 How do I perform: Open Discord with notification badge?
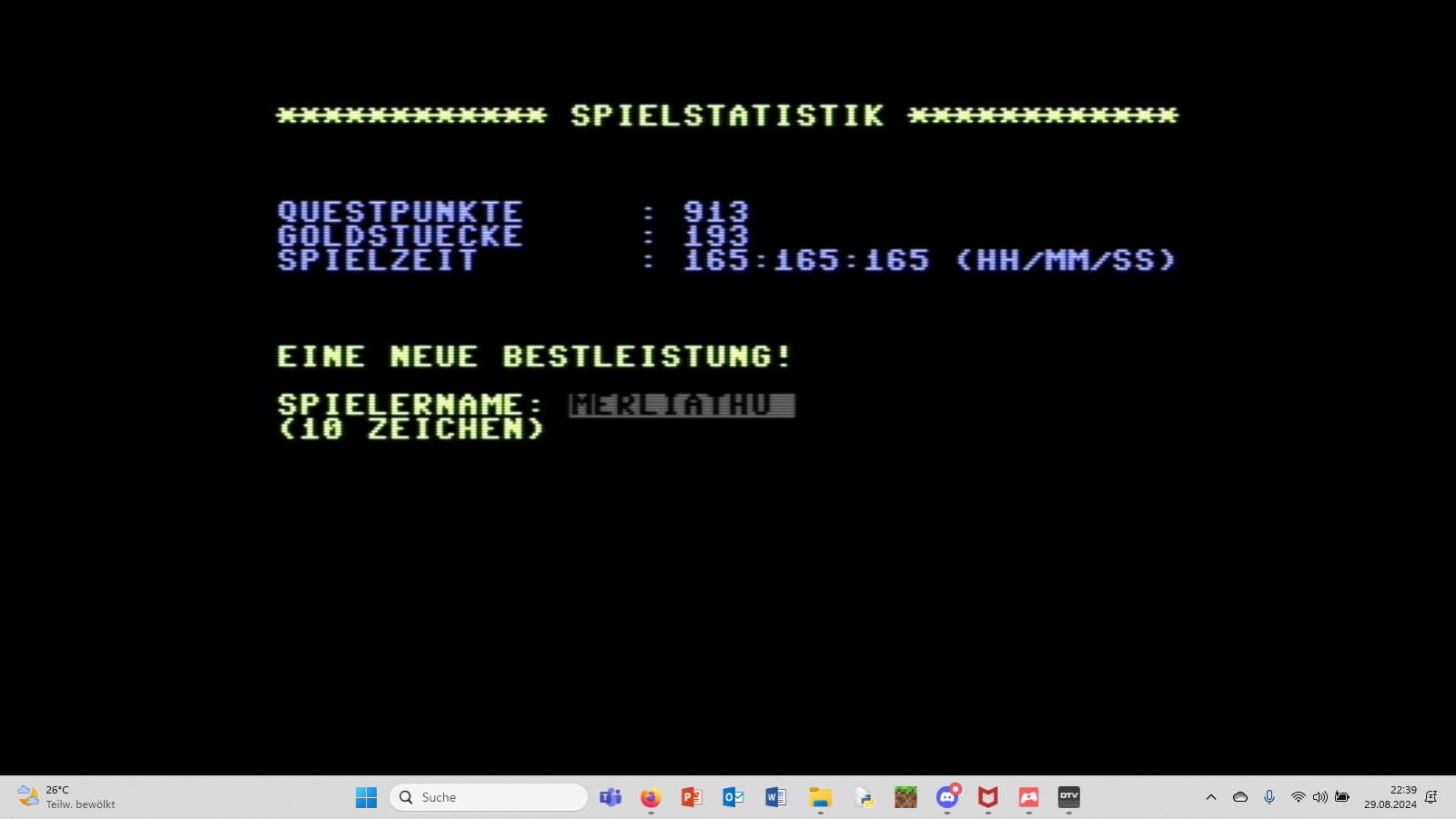click(x=947, y=797)
